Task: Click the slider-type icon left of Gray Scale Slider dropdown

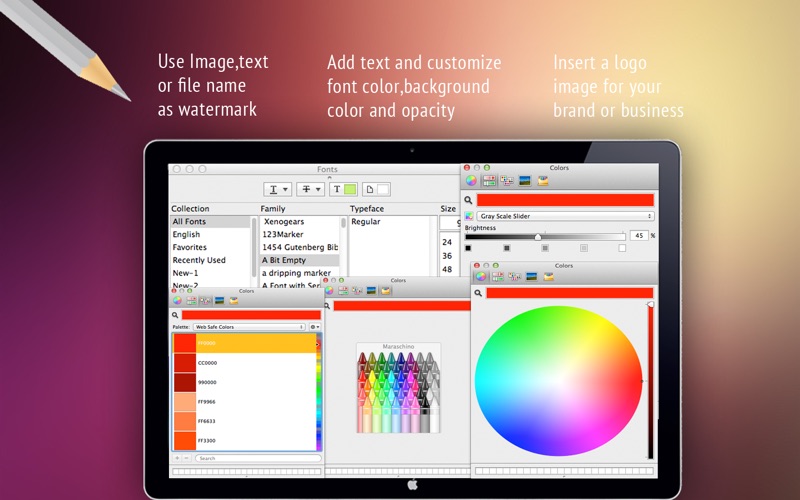Action: click(x=469, y=216)
